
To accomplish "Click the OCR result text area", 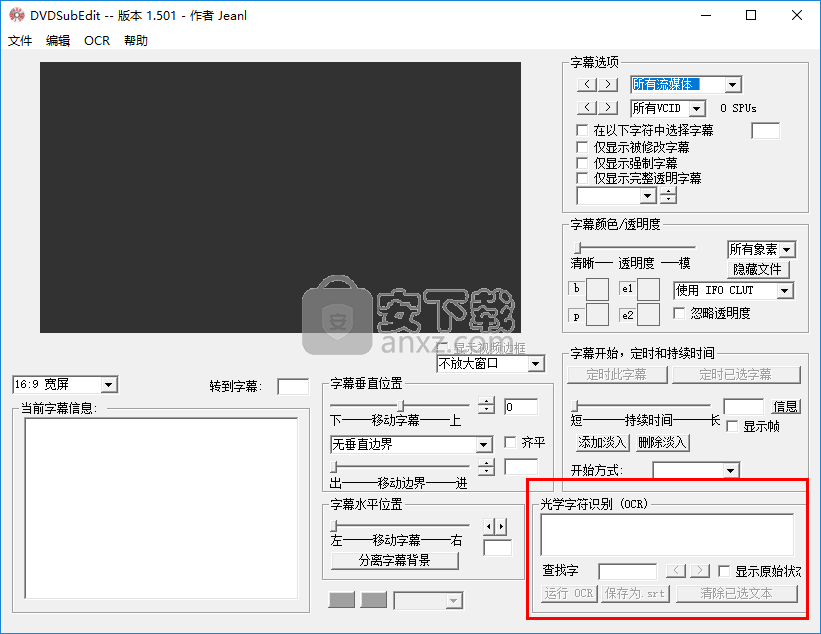I will (x=667, y=535).
